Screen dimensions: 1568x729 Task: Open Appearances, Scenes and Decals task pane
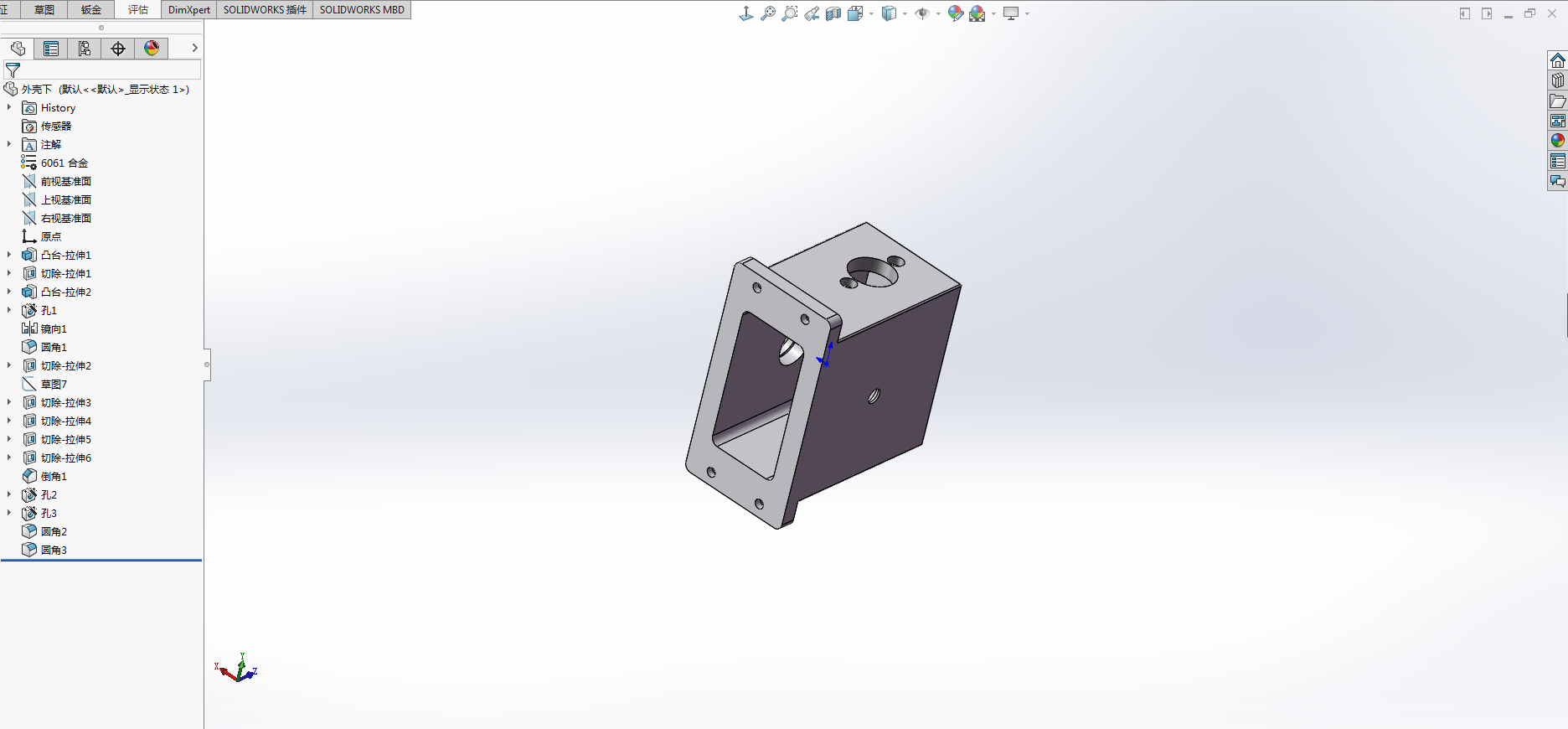[1557, 141]
